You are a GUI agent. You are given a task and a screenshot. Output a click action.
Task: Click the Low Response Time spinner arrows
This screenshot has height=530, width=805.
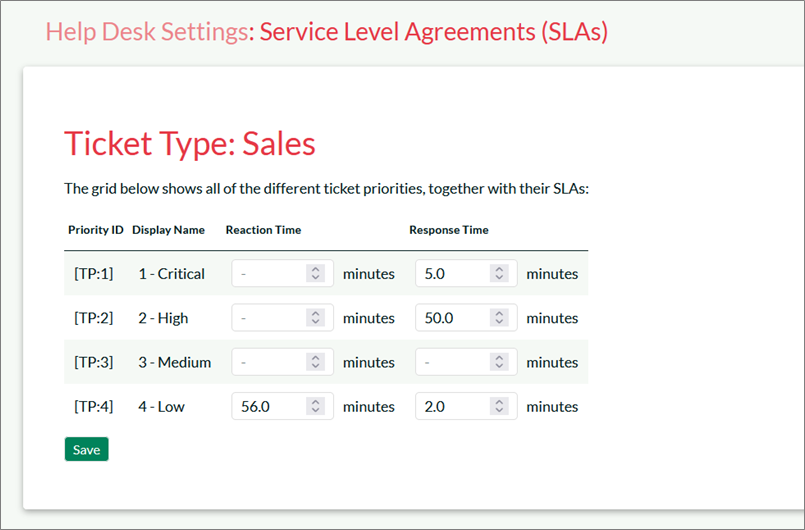tap(499, 407)
